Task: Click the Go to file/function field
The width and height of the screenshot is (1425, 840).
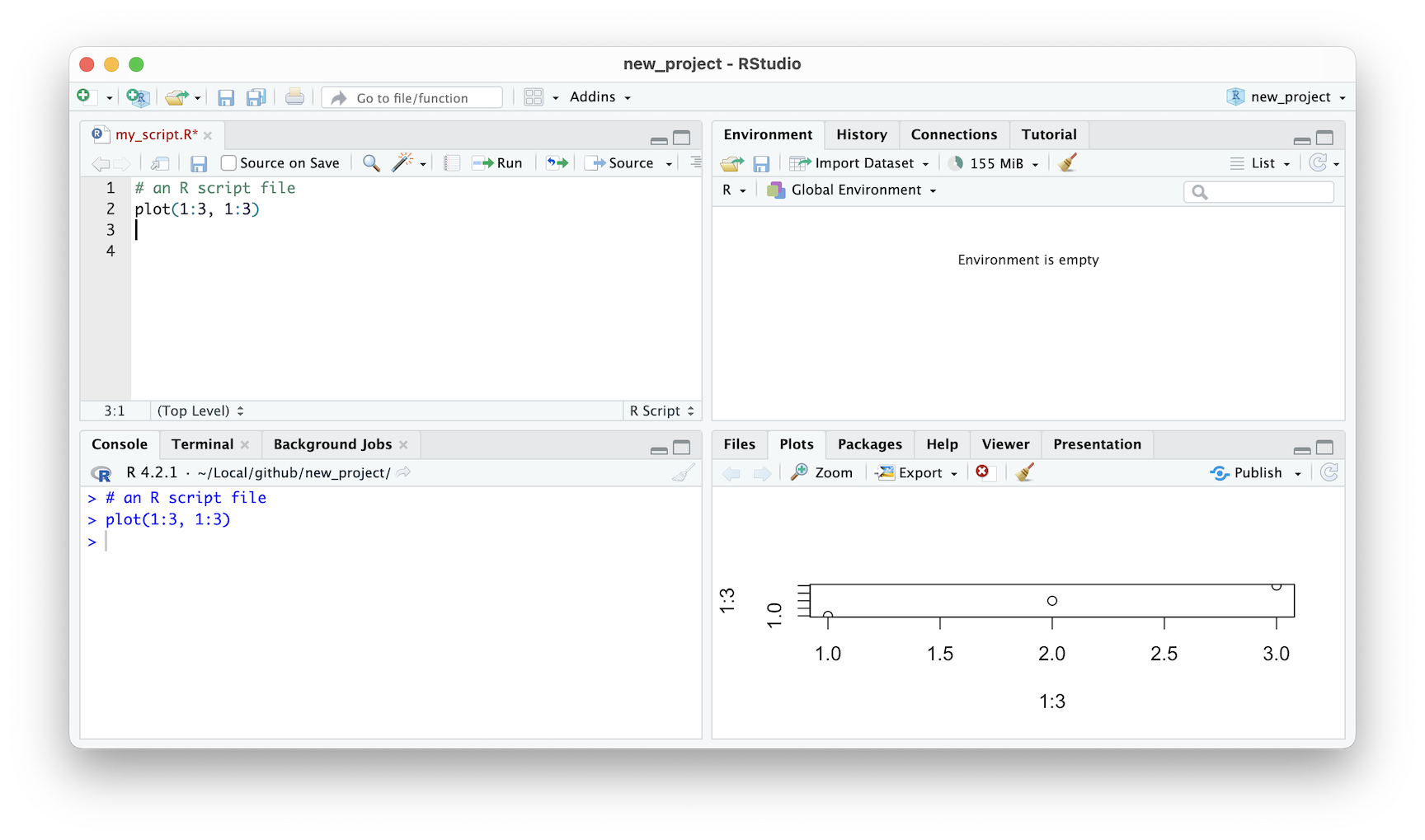Action: tap(412, 97)
